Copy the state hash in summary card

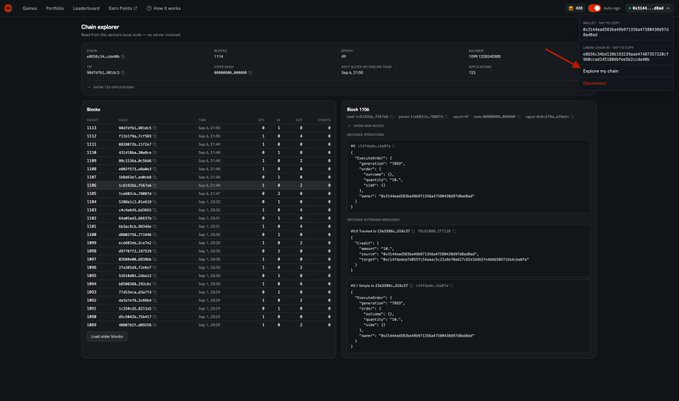pos(250,73)
